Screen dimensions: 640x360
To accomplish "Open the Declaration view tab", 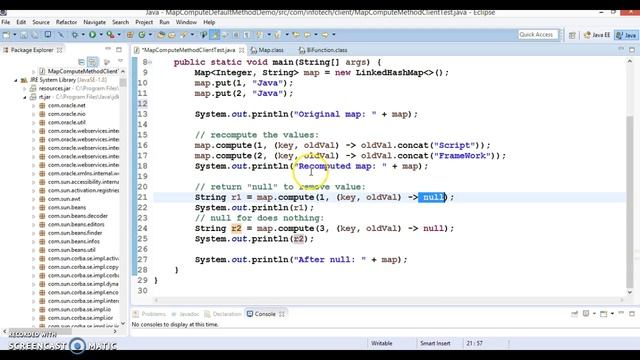I will coord(223,314).
